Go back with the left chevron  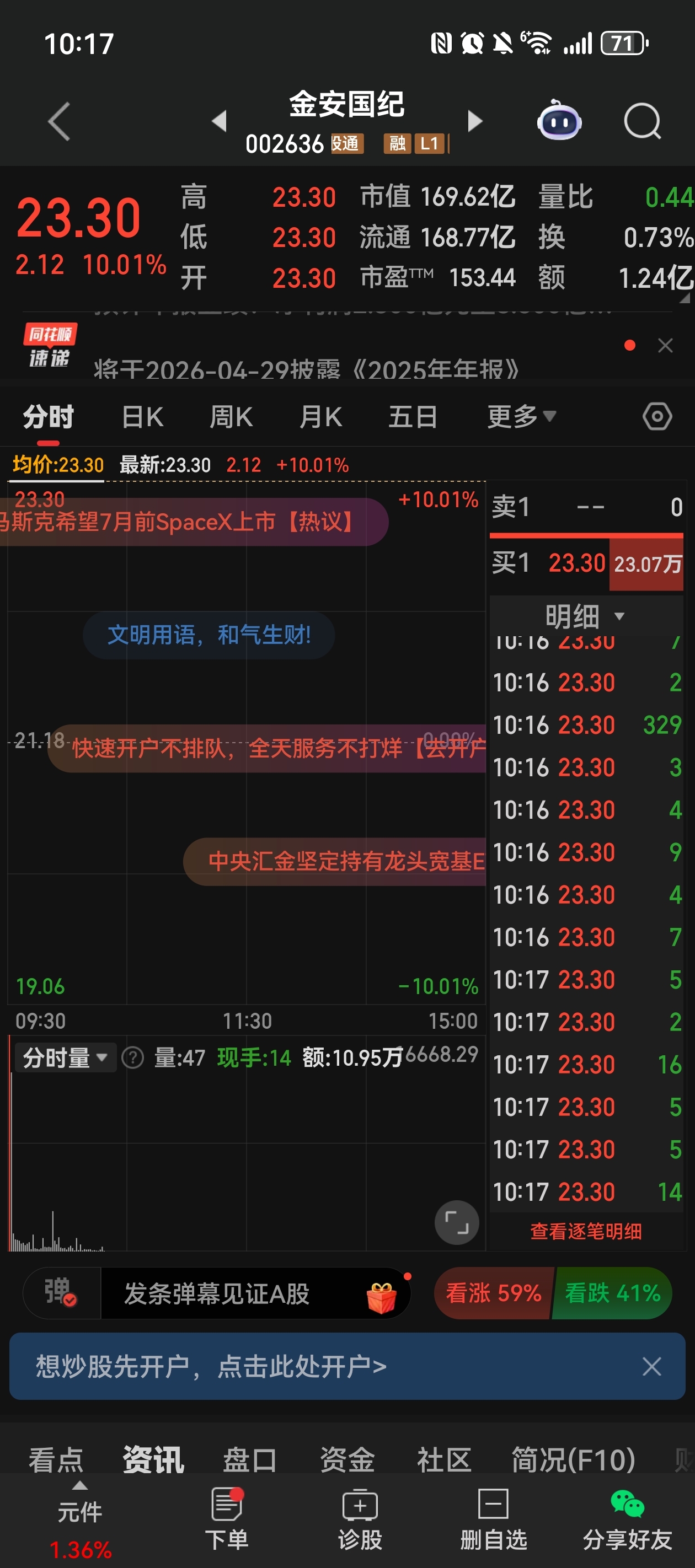click(x=59, y=122)
